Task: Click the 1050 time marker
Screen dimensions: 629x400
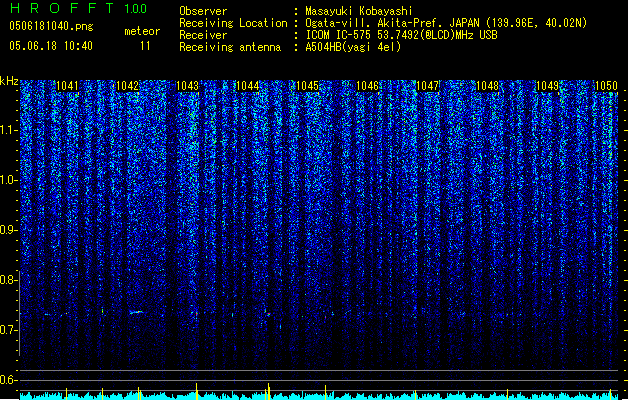Action: coord(607,86)
